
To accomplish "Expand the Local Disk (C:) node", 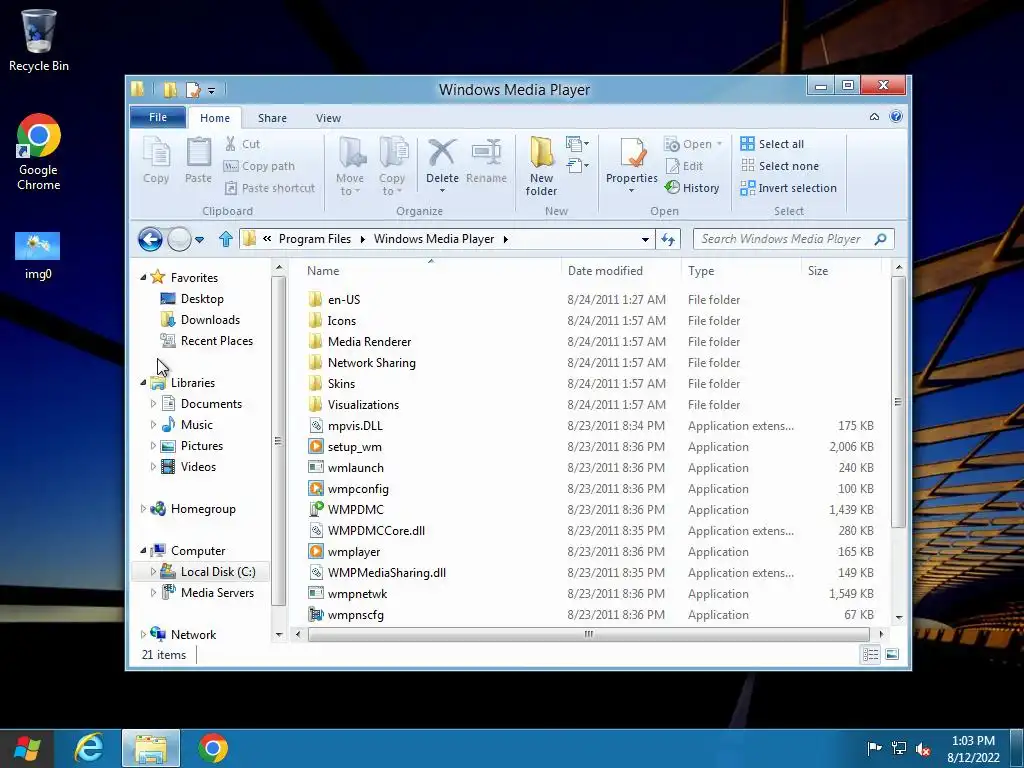I will (153, 571).
